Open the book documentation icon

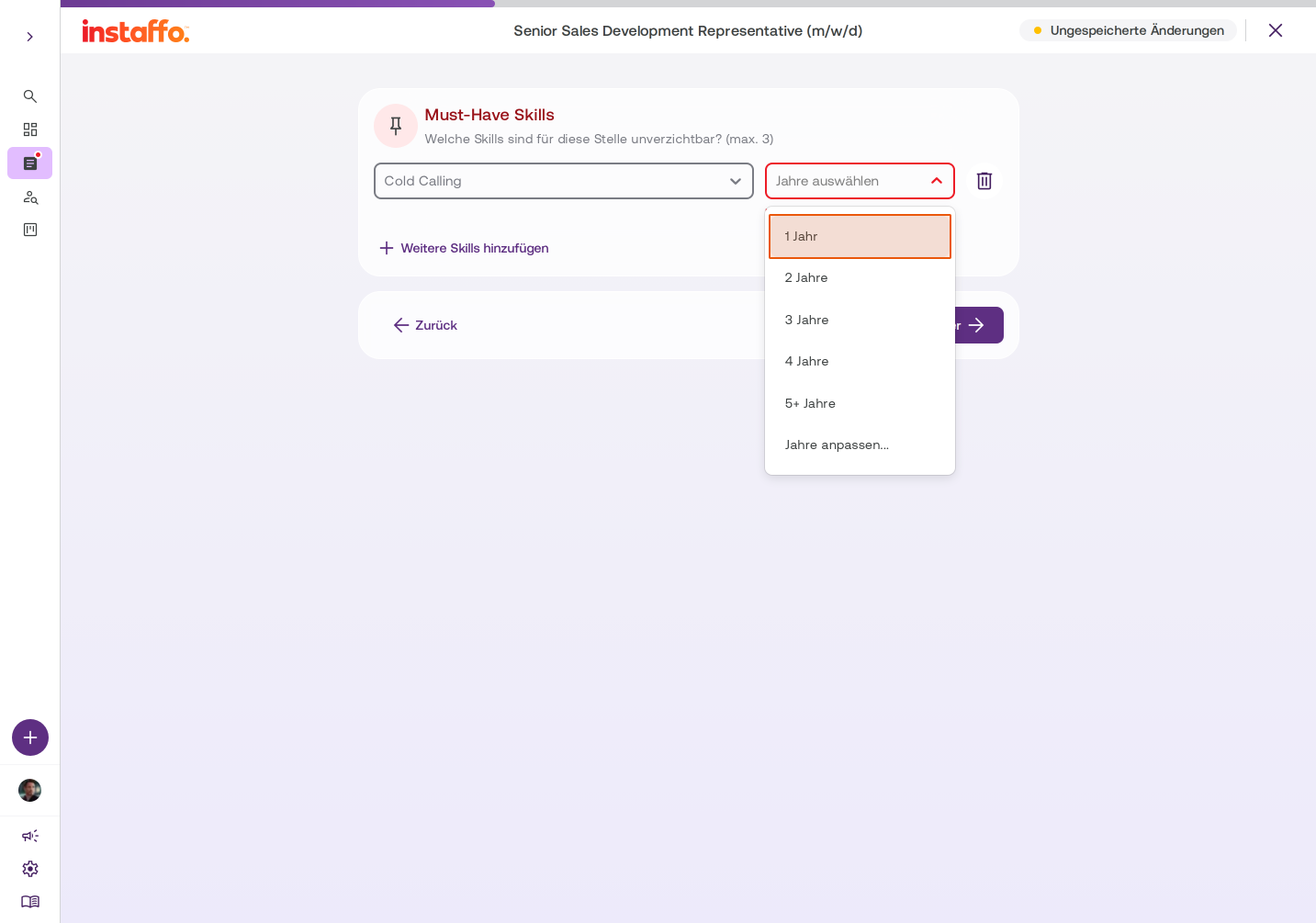click(30, 902)
